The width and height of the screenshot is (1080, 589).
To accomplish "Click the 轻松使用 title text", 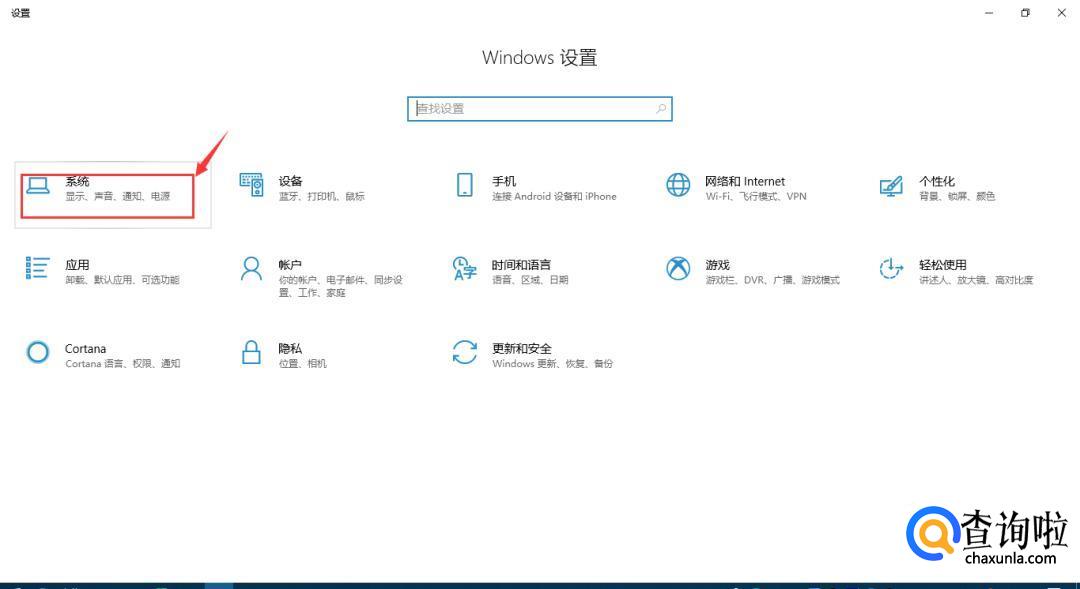I will coord(942,265).
